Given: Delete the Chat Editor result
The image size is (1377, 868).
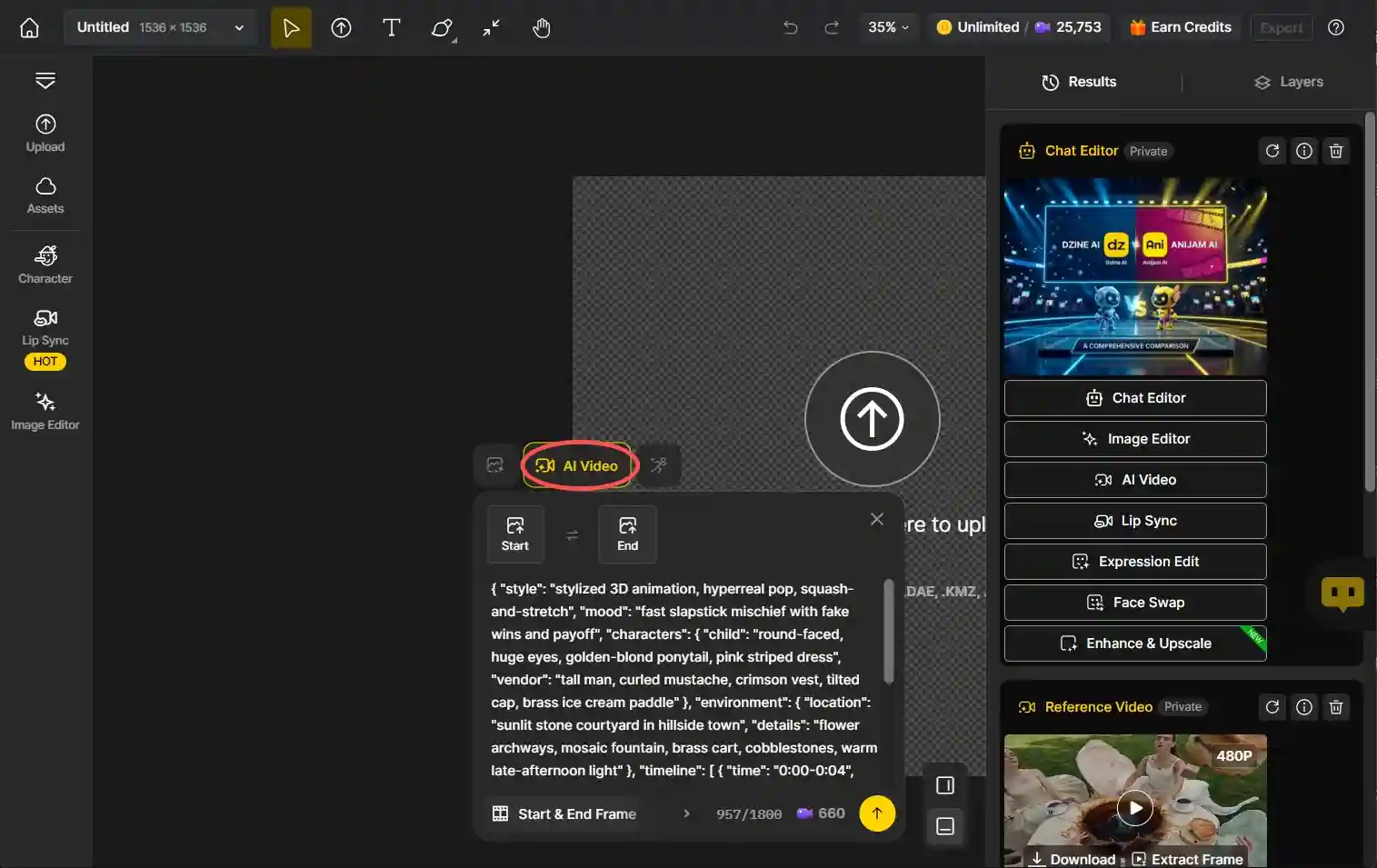Looking at the screenshot, I should [1335, 151].
